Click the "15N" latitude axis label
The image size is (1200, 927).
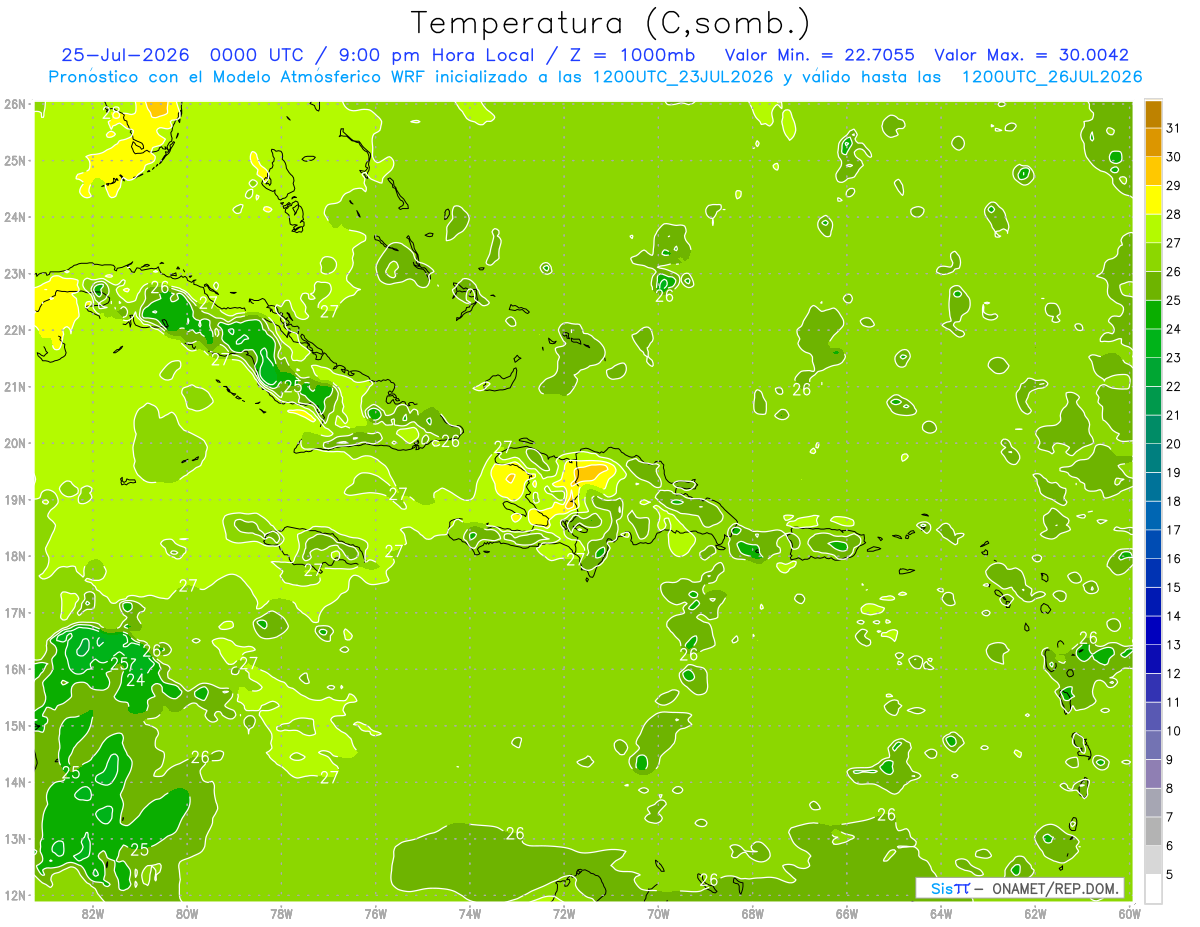point(14,725)
